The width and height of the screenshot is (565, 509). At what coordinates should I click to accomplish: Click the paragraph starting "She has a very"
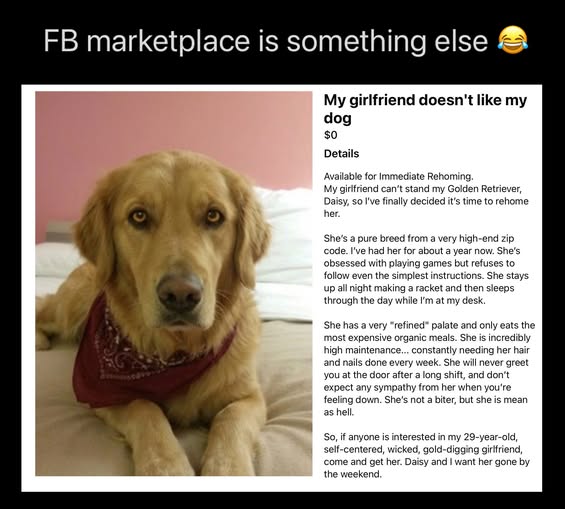[429, 369]
